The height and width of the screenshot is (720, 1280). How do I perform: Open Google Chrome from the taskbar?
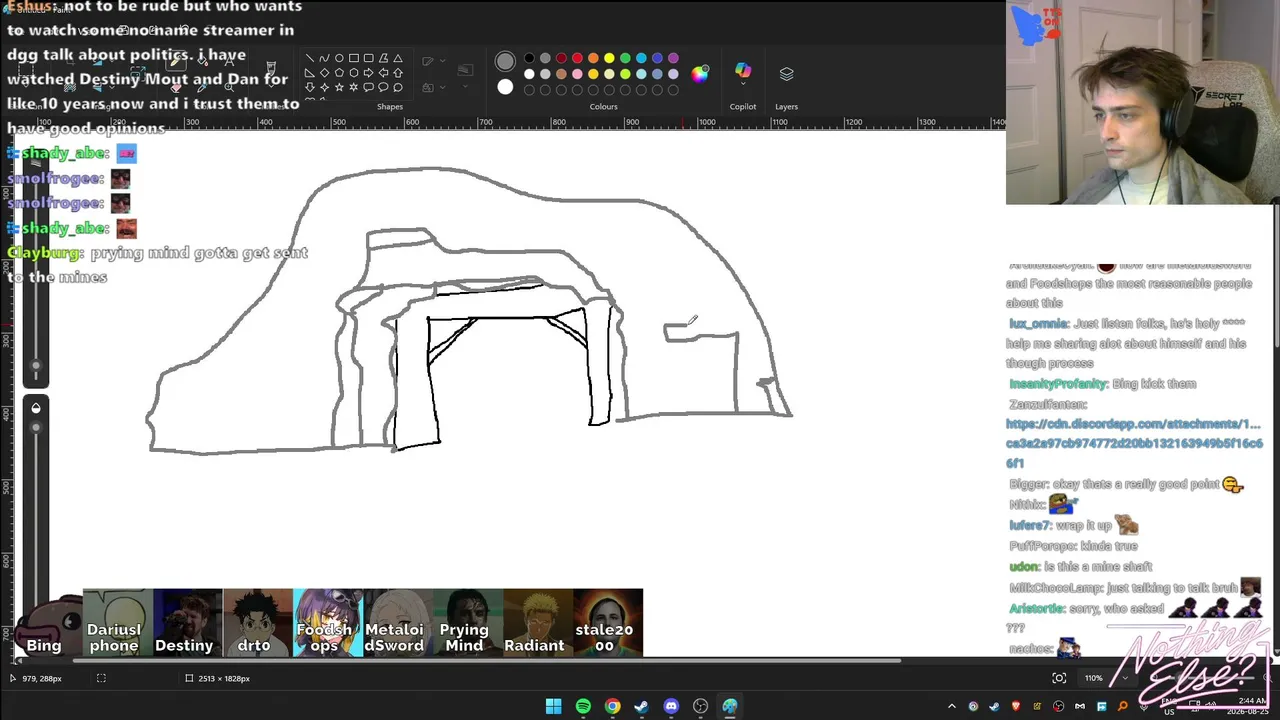[x=612, y=707]
